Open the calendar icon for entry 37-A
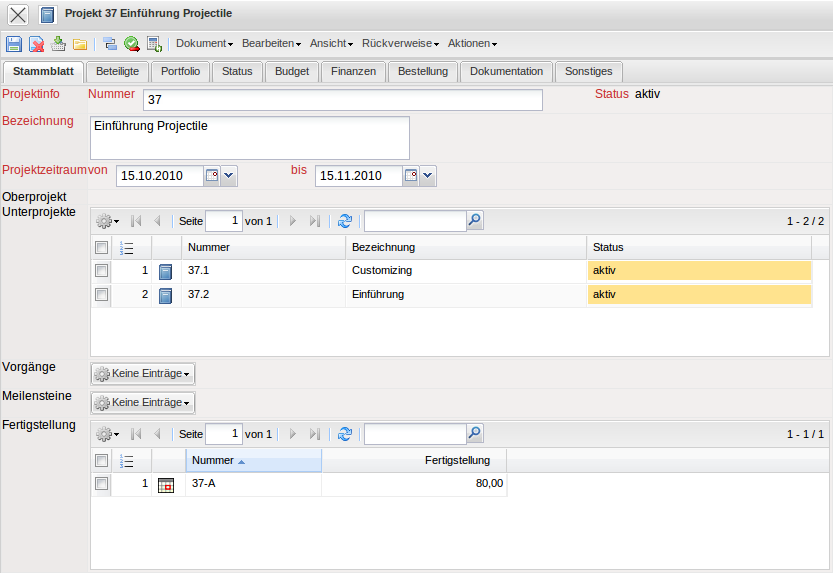The height and width of the screenshot is (573, 833). (166, 484)
